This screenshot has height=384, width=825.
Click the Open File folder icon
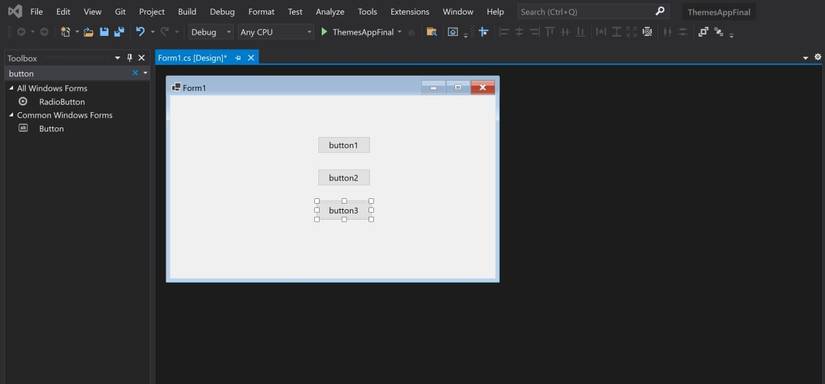tap(88, 32)
